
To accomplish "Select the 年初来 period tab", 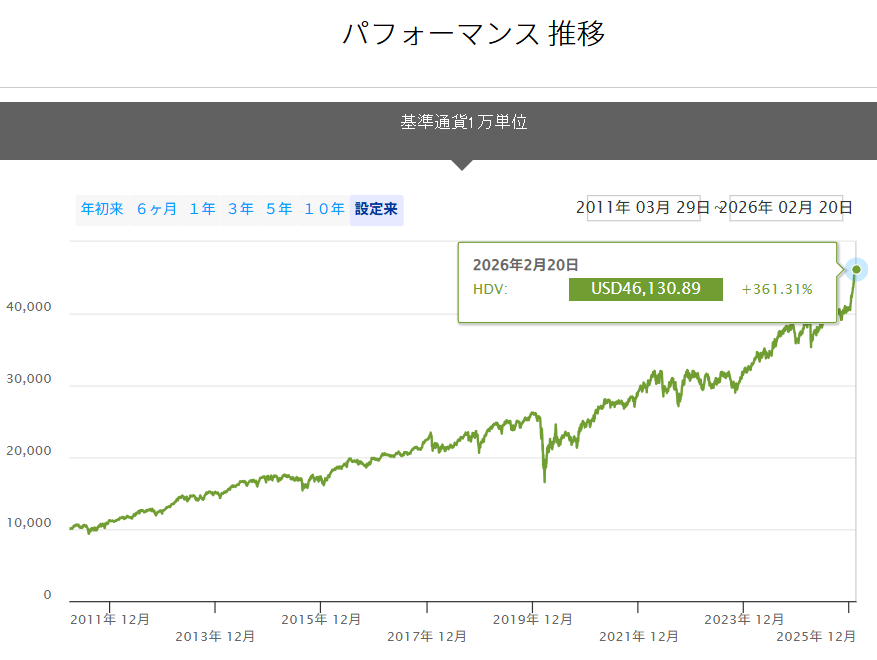I will 102,209.
